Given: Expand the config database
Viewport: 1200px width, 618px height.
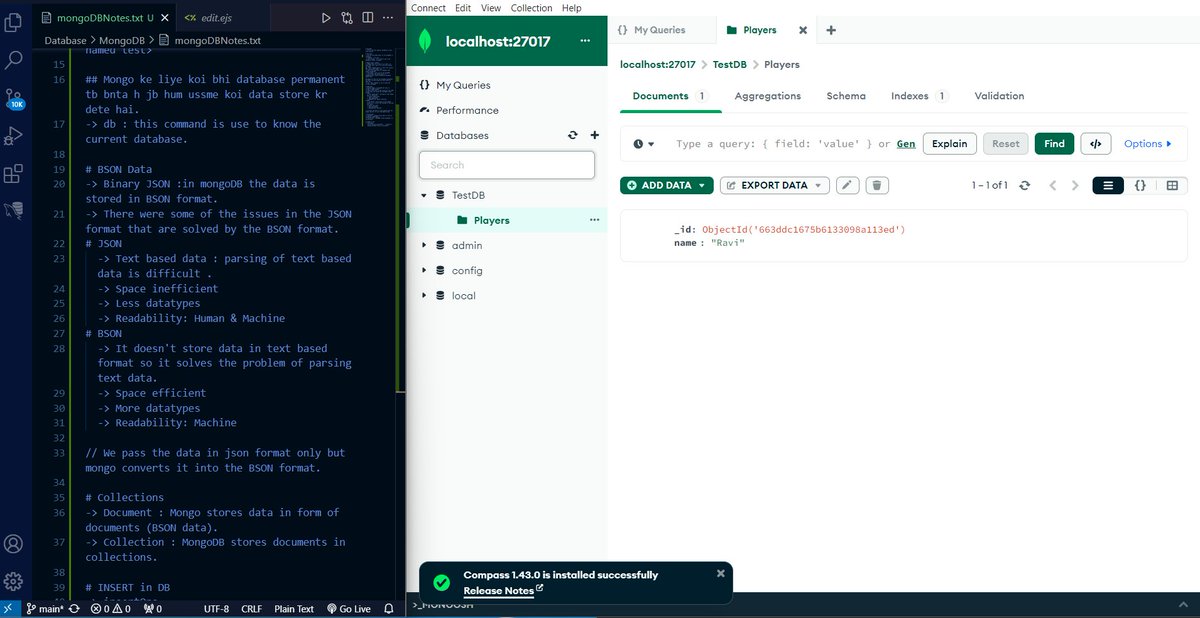Looking at the screenshot, I should click(424, 270).
